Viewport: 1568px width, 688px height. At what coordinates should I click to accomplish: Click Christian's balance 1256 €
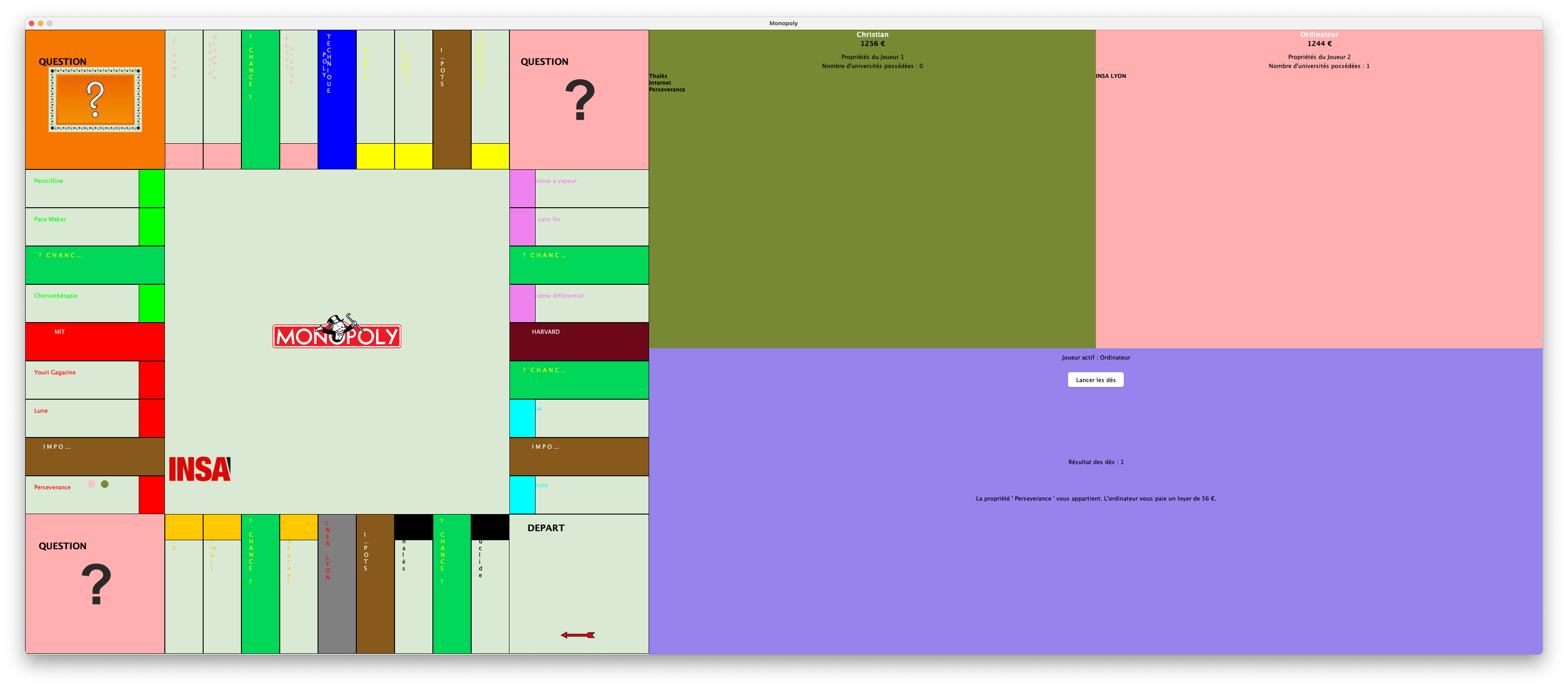click(x=872, y=44)
